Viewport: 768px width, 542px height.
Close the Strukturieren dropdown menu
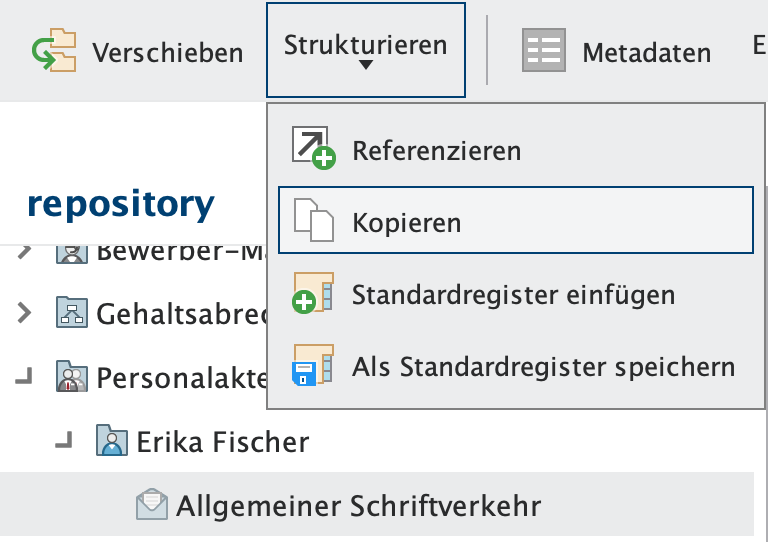pos(365,50)
